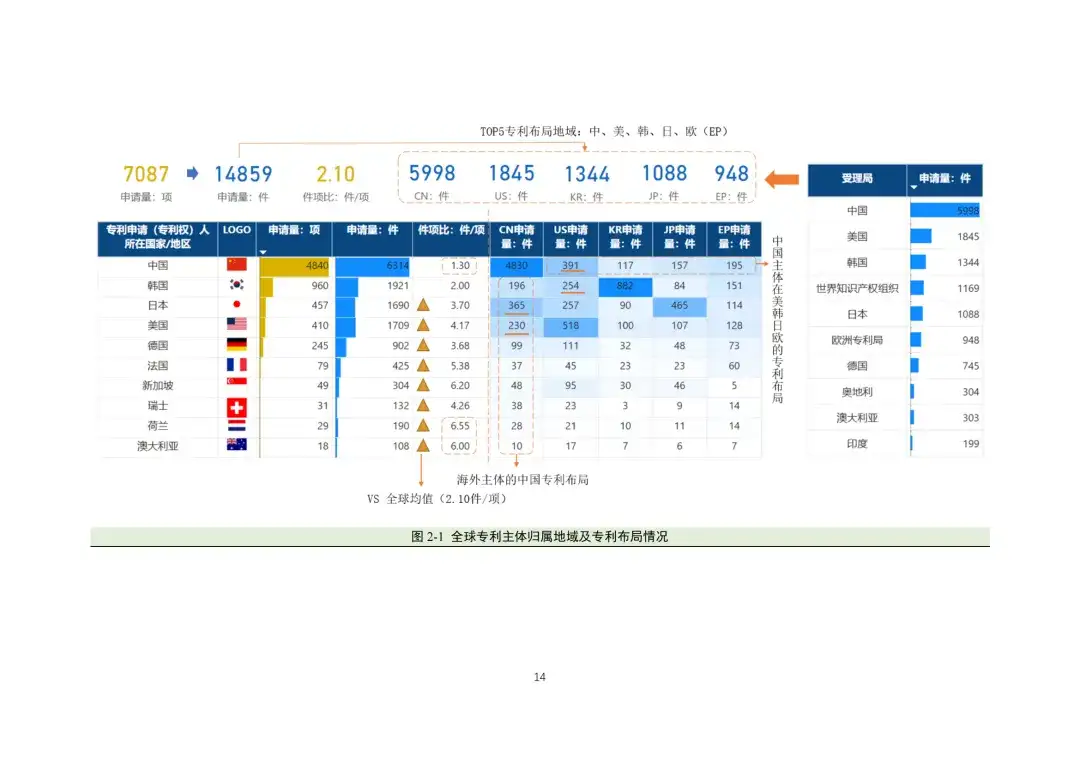The width and height of the screenshot is (1080, 764).
Task: Click the 6.55 ratio in 荷兰 row
Action: [459, 426]
